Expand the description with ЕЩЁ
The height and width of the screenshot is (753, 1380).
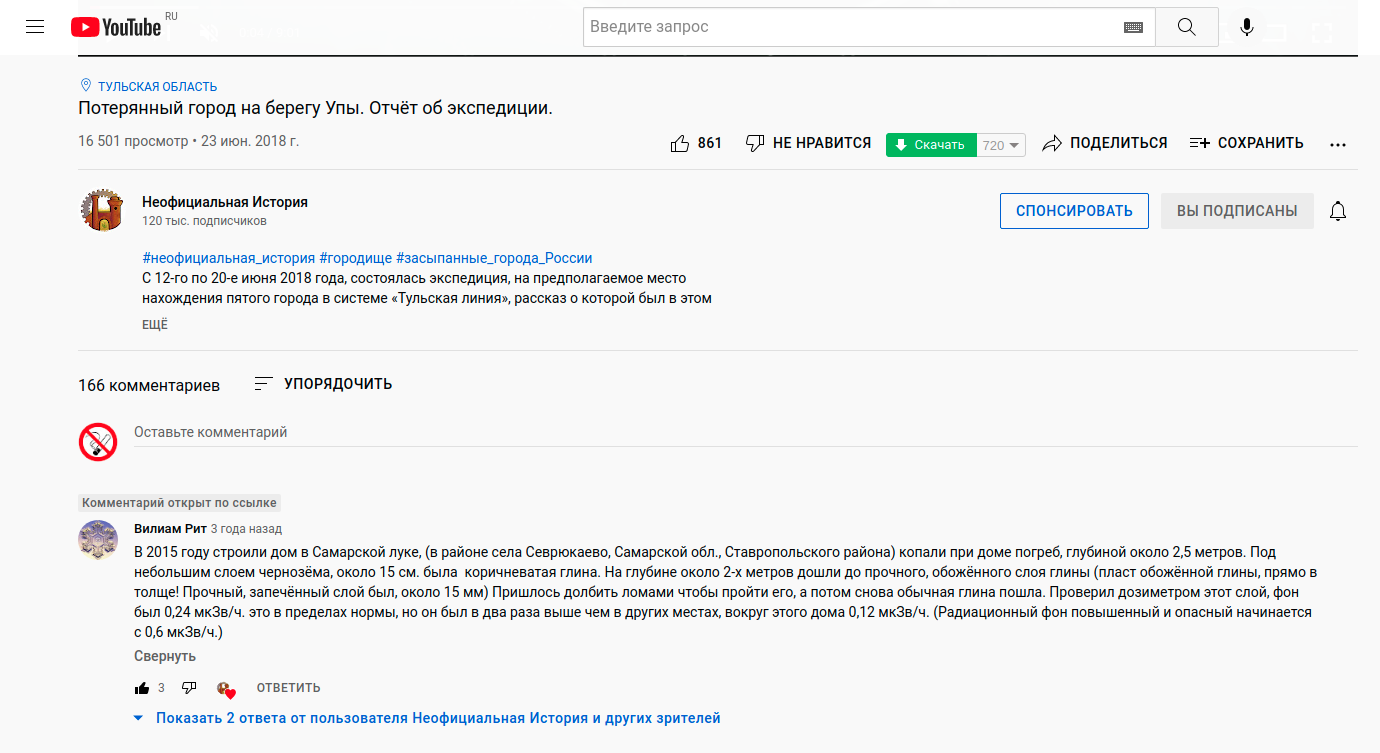coord(155,325)
